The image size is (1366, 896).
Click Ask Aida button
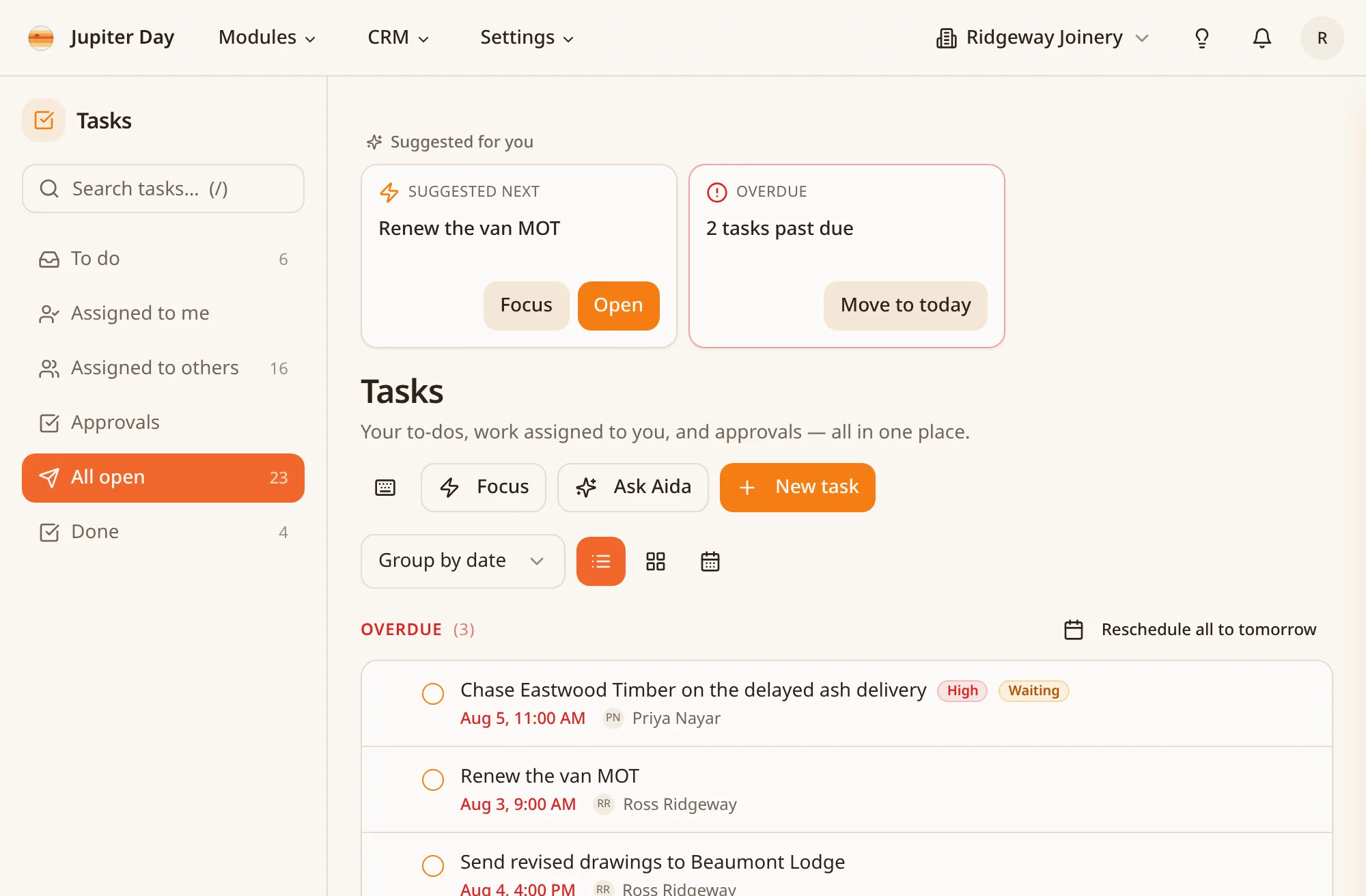[x=633, y=488]
